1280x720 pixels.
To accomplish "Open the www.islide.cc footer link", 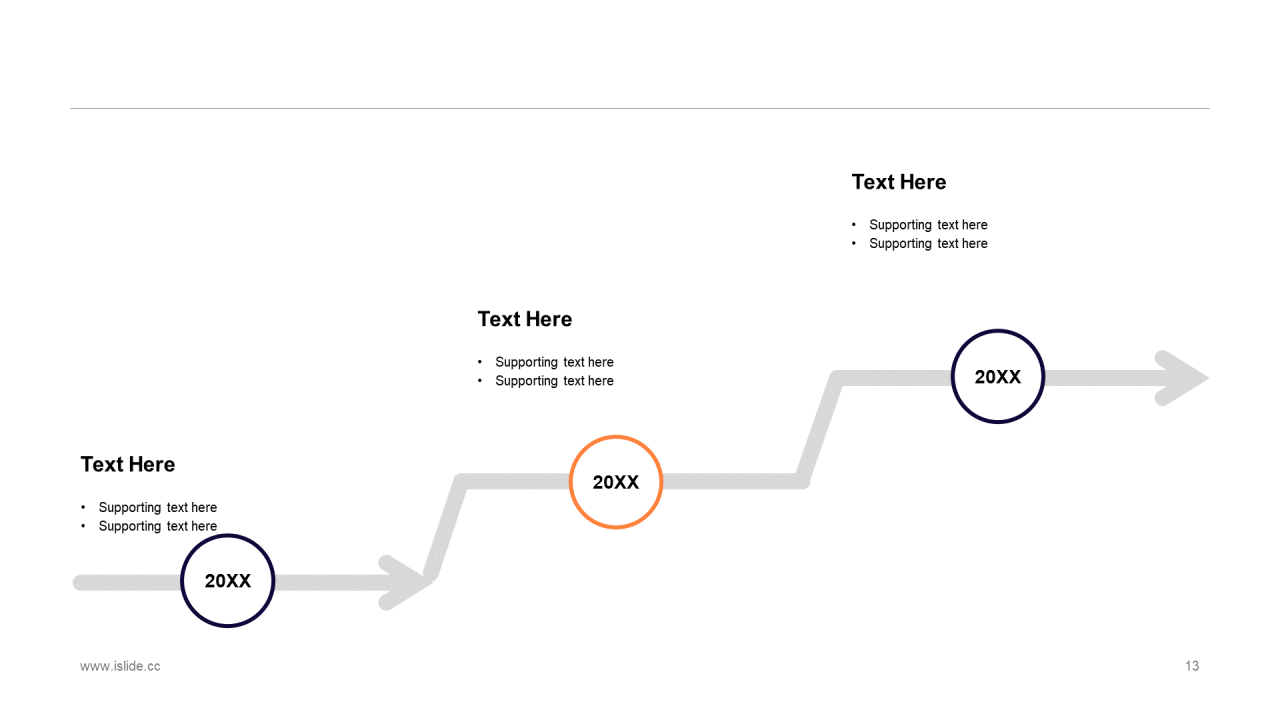I will click(x=120, y=666).
